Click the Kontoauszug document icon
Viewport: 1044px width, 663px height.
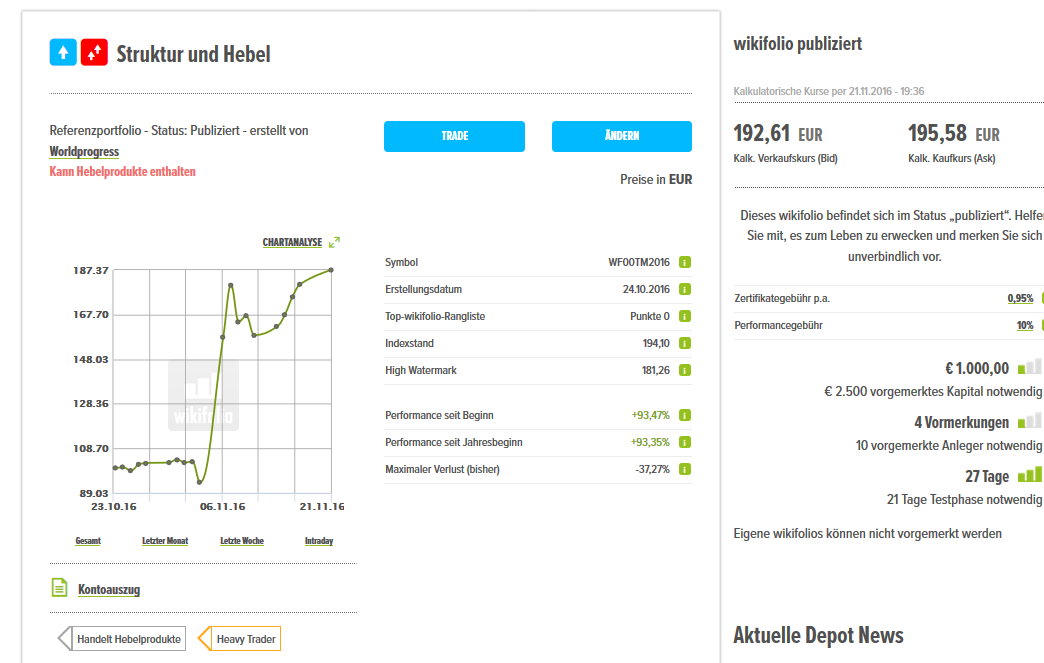click(59, 588)
